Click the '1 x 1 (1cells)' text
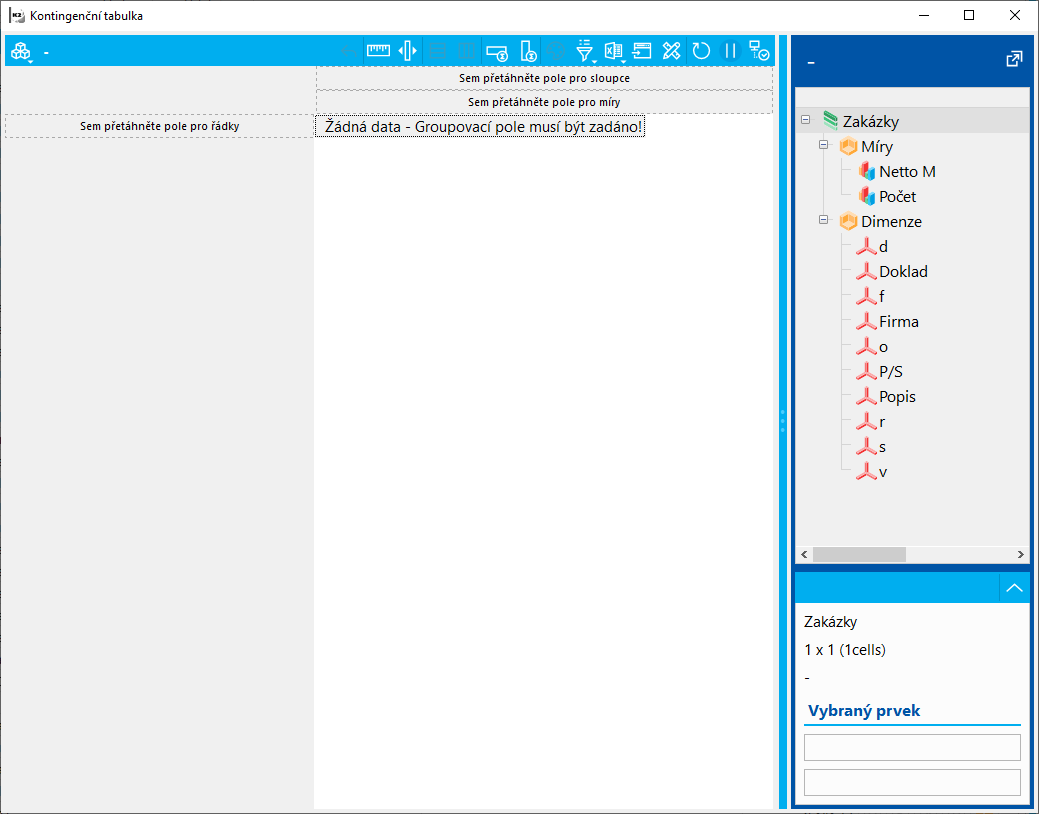This screenshot has width=1039, height=814. click(845, 650)
